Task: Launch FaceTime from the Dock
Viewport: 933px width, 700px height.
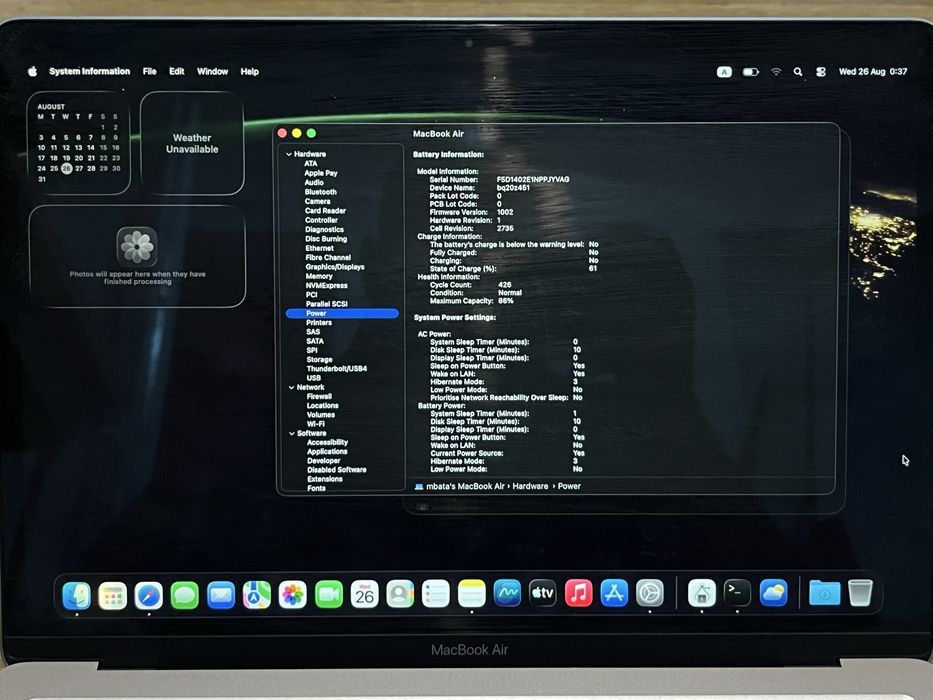Action: (x=328, y=595)
